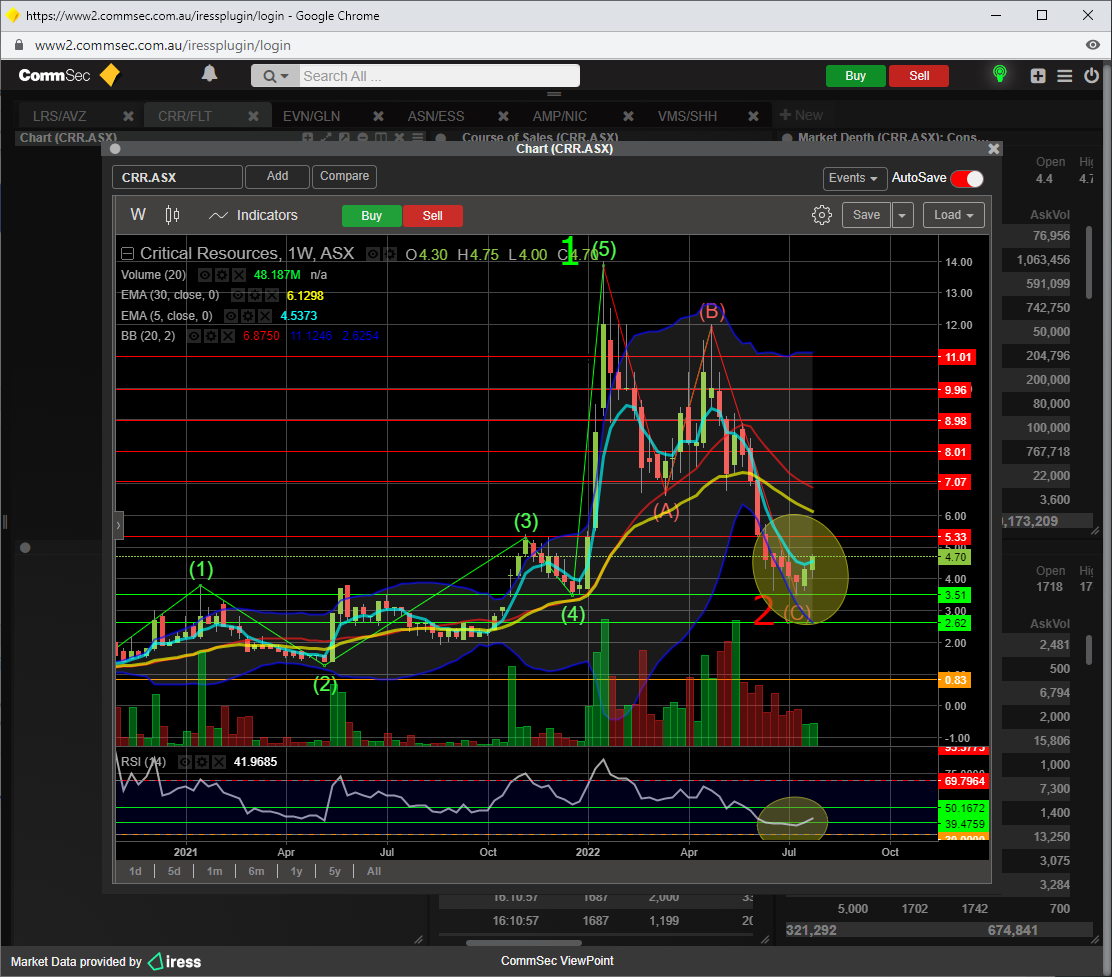Open the hamburger menu in top bar
This screenshot has width=1112, height=977.
1064,76
